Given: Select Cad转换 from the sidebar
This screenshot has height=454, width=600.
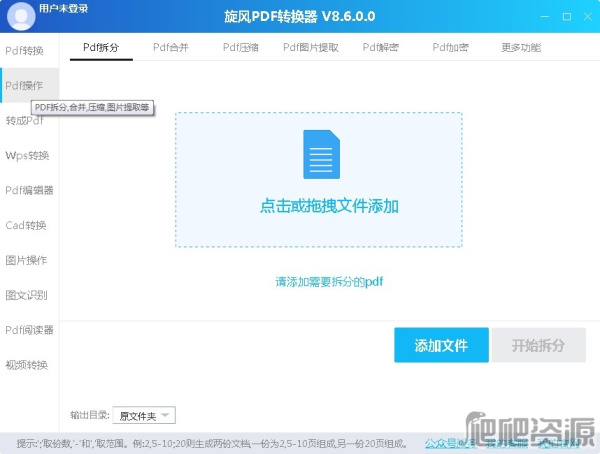Looking at the screenshot, I should [x=26, y=225].
